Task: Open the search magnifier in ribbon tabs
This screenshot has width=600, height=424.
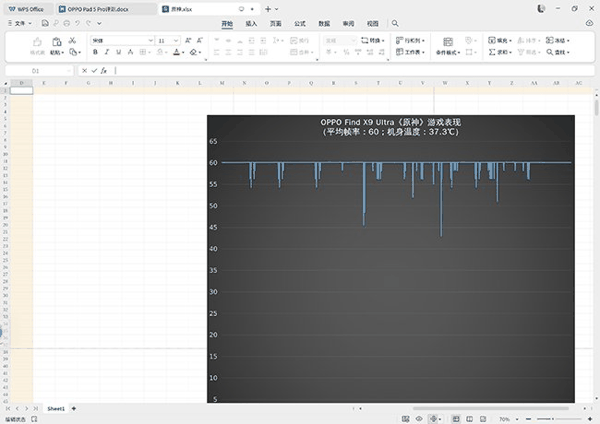Action: pos(395,22)
